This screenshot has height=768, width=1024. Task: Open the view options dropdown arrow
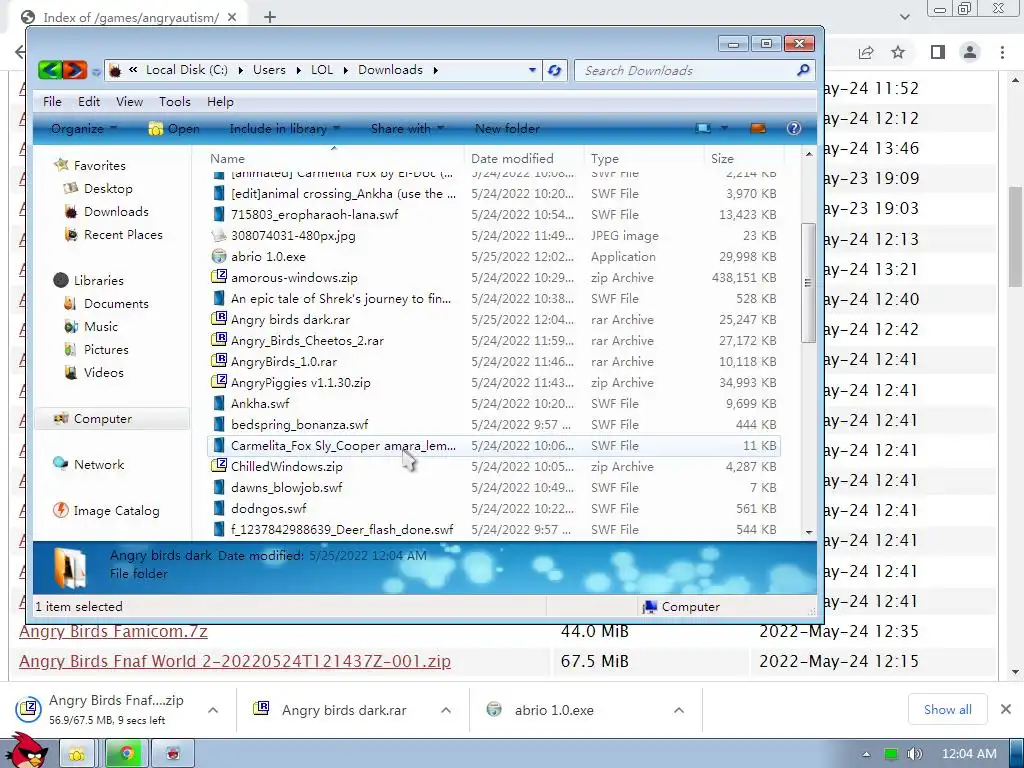click(x=724, y=129)
